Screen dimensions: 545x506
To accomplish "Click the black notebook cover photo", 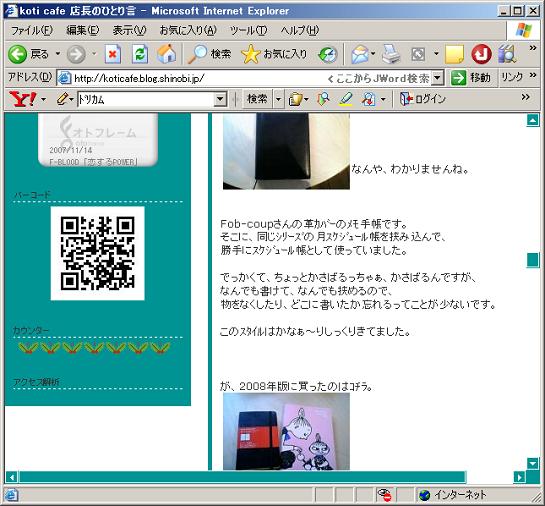I will click(286, 151).
